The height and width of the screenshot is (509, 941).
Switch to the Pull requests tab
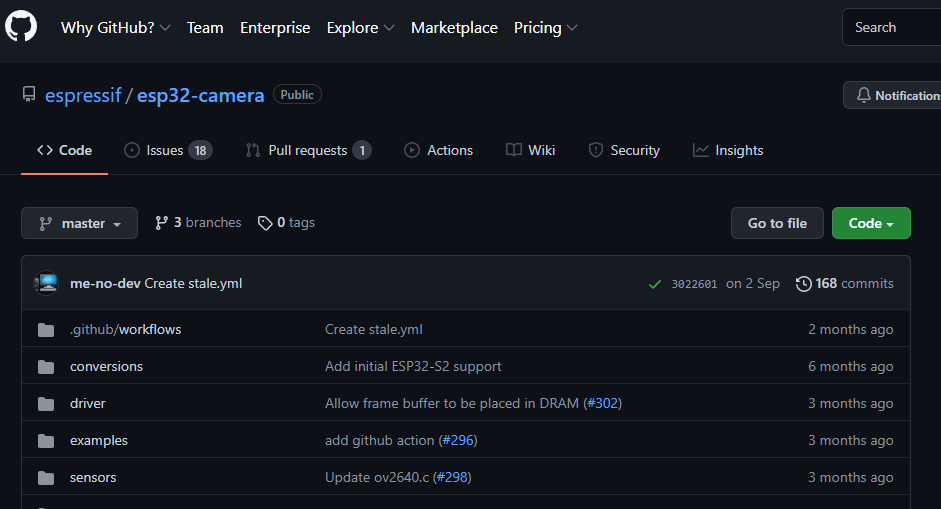[x=308, y=150]
